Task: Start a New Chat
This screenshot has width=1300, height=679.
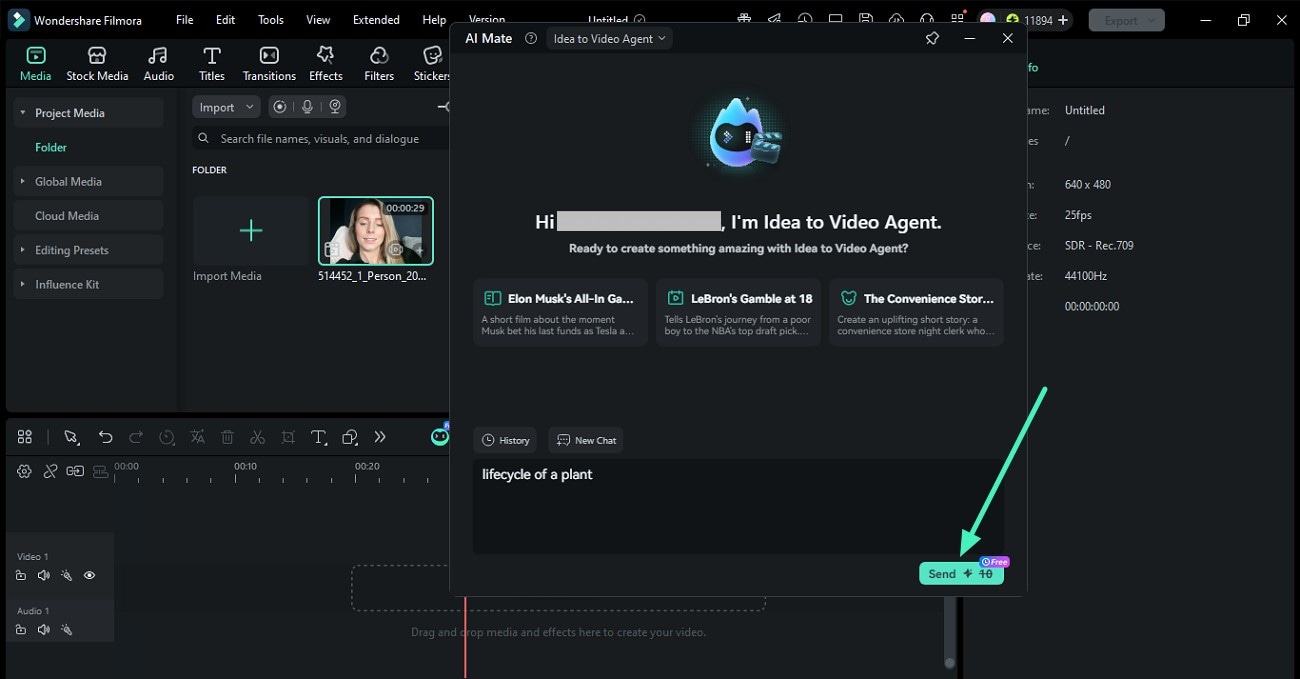Action: [586, 440]
